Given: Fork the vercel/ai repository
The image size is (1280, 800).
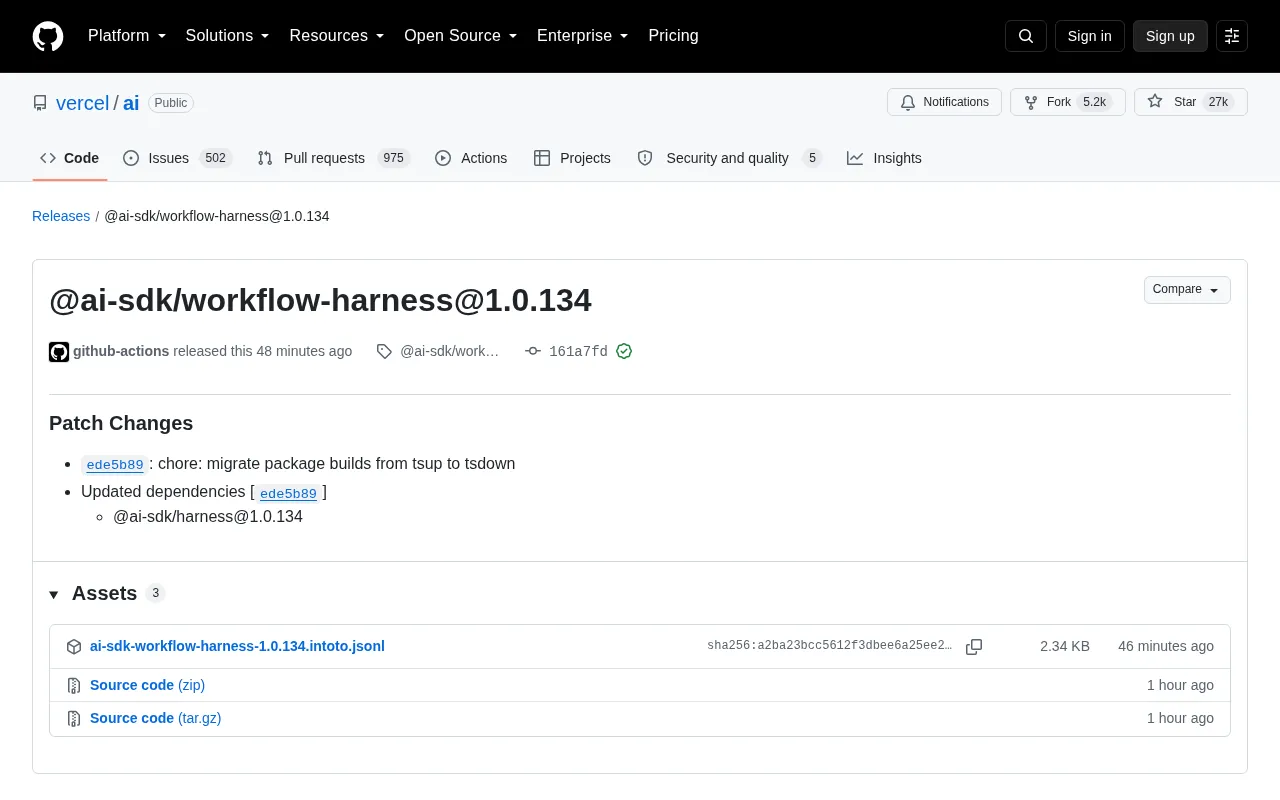Looking at the screenshot, I should 1068,102.
